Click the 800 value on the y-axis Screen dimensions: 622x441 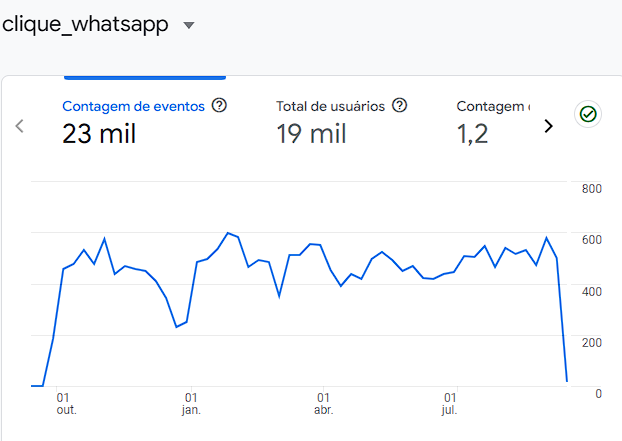point(591,188)
